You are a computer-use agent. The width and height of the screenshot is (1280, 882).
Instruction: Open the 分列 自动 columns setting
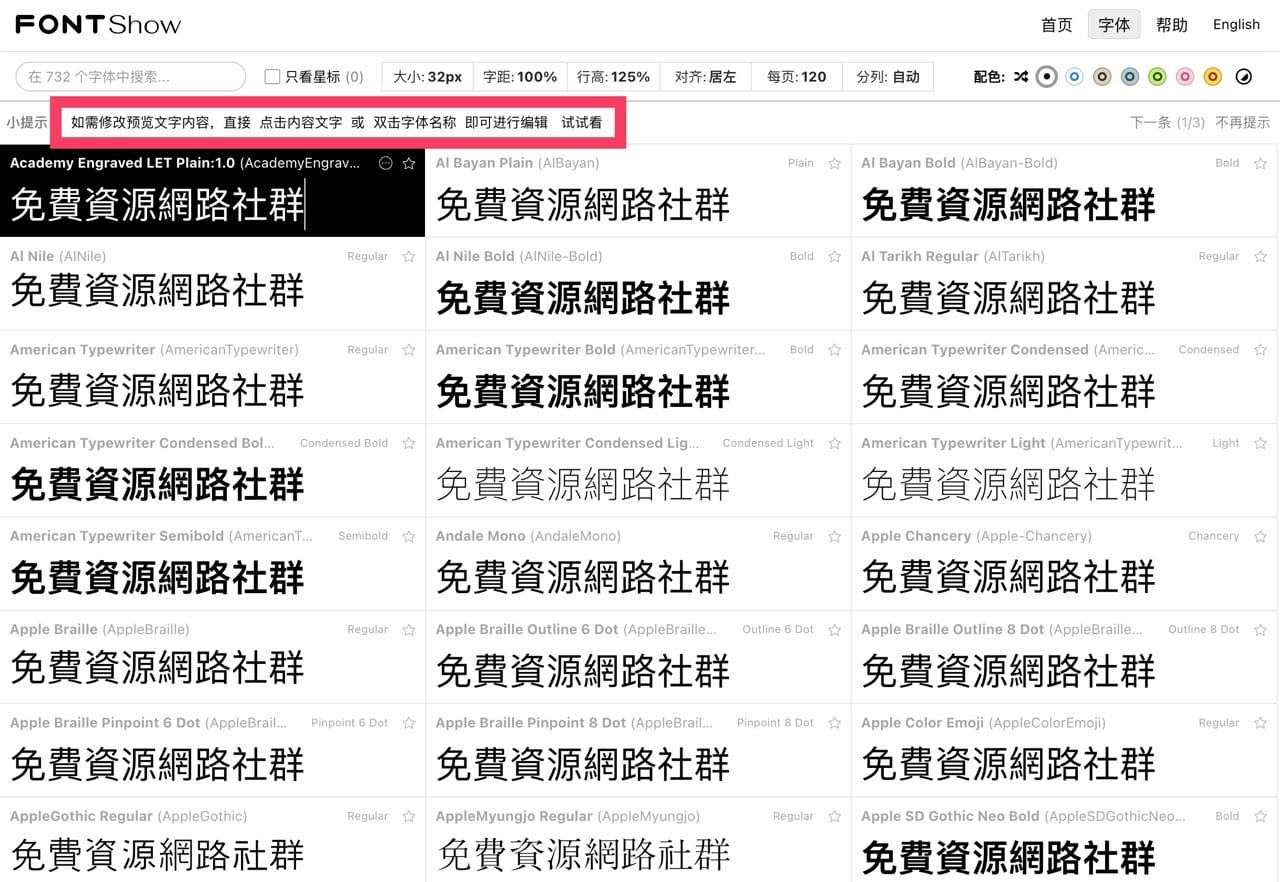click(x=888, y=77)
